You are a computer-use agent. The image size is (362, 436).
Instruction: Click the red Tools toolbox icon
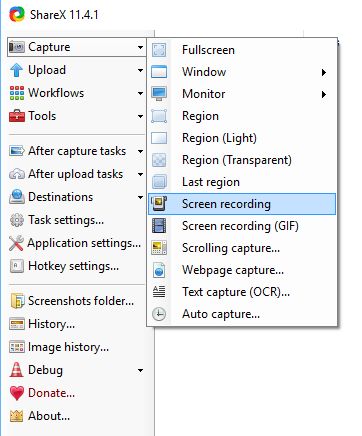pyautogui.click(x=17, y=116)
